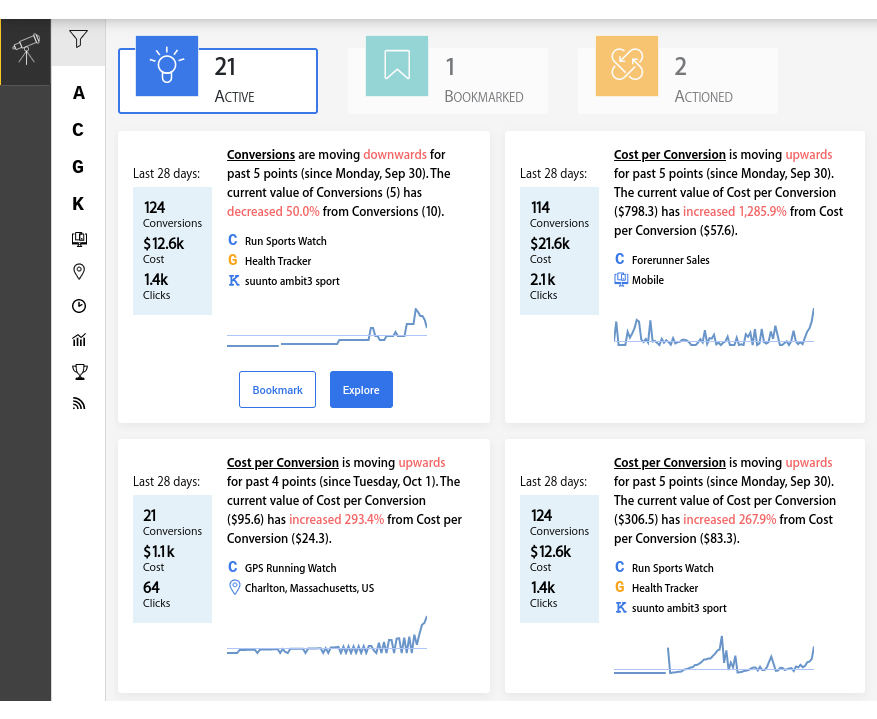The image size is (877, 719).
Task: Click the C icon beside GPS Running Watch
Action: (x=233, y=567)
